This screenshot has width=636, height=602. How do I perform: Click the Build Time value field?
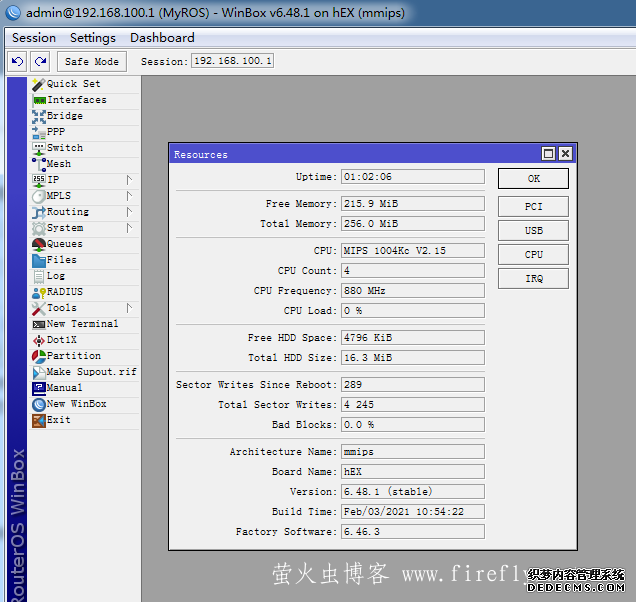click(413, 512)
